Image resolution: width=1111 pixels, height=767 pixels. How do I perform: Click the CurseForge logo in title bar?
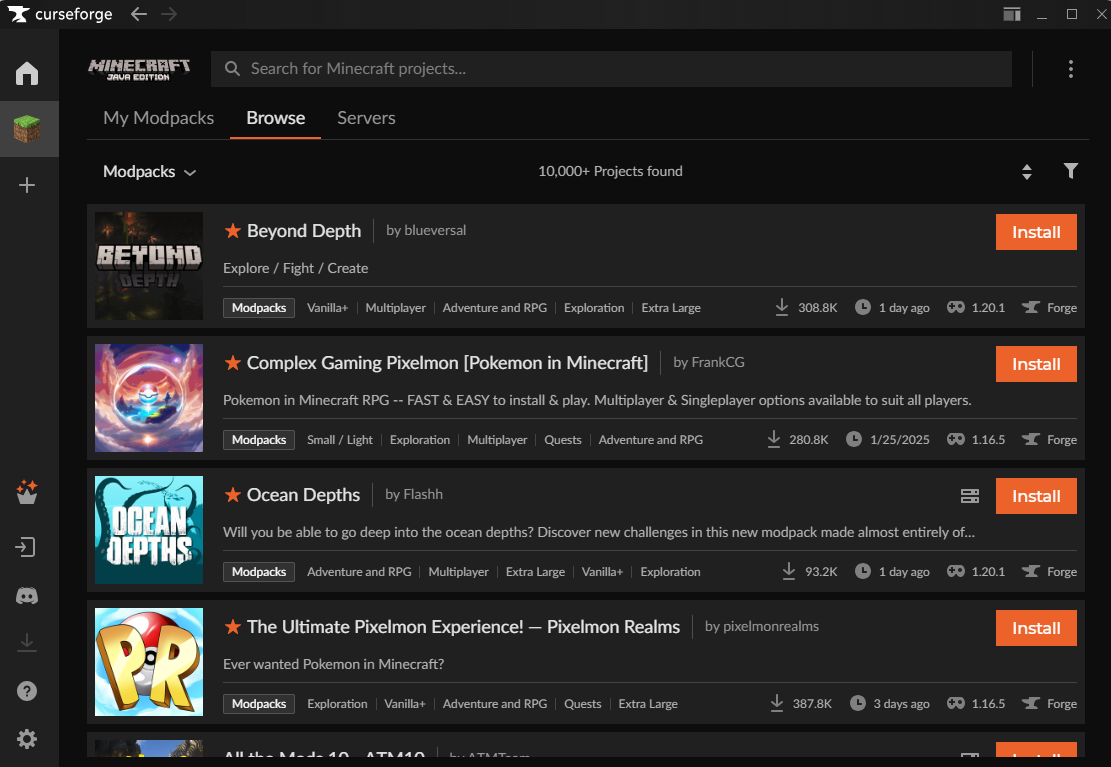(60, 14)
